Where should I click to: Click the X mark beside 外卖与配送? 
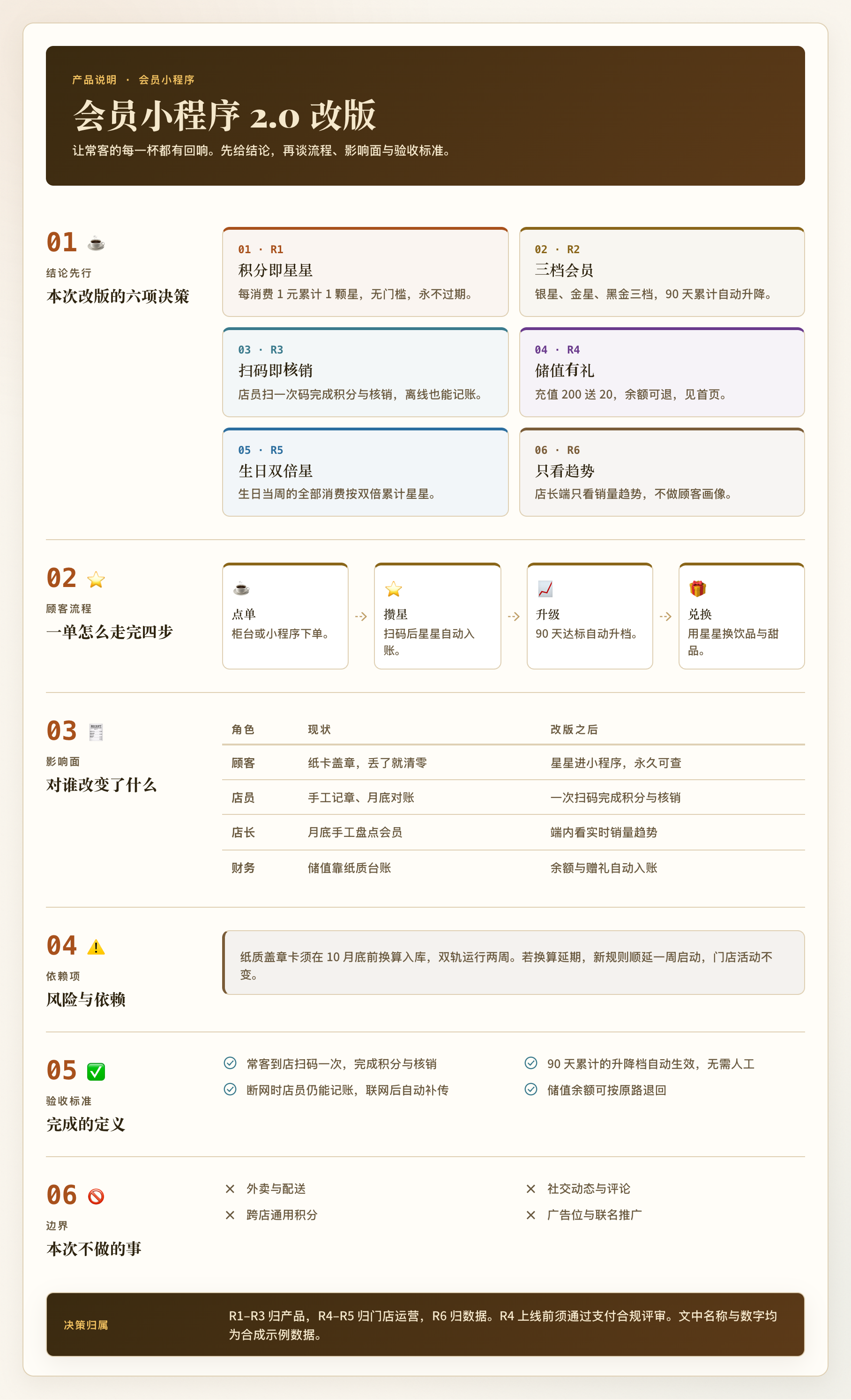click(x=230, y=1189)
